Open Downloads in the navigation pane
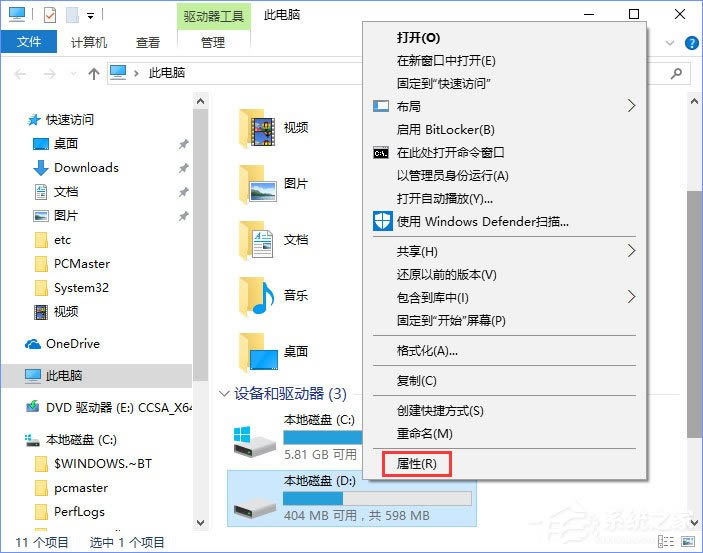 point(87,168)
